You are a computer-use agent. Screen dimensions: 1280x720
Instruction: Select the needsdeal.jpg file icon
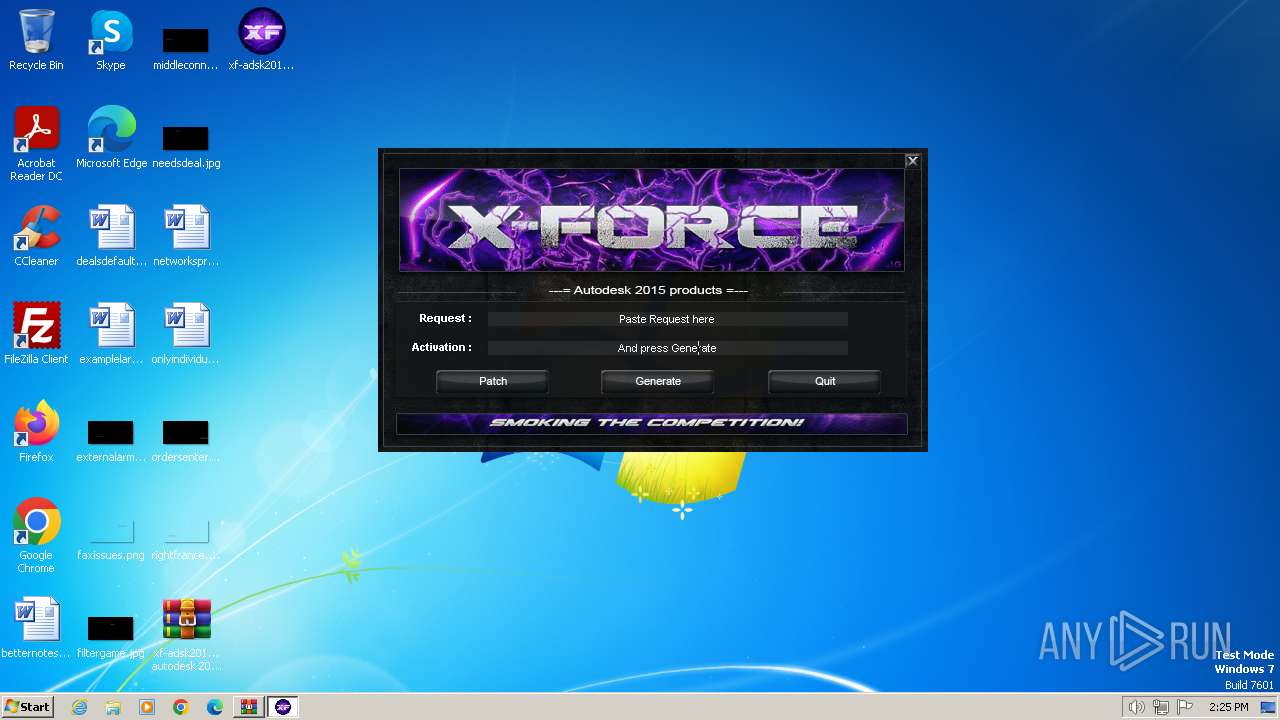[186, 145]
